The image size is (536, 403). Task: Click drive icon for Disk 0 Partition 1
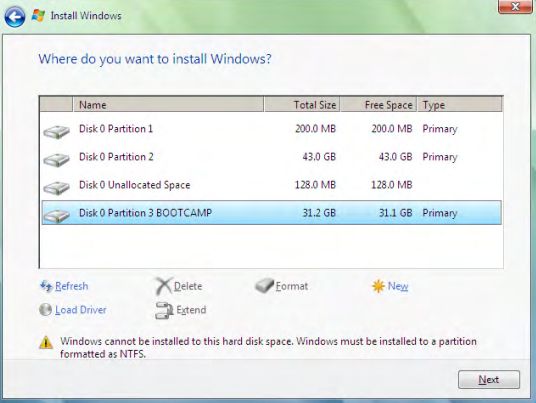tap(56, 132)
